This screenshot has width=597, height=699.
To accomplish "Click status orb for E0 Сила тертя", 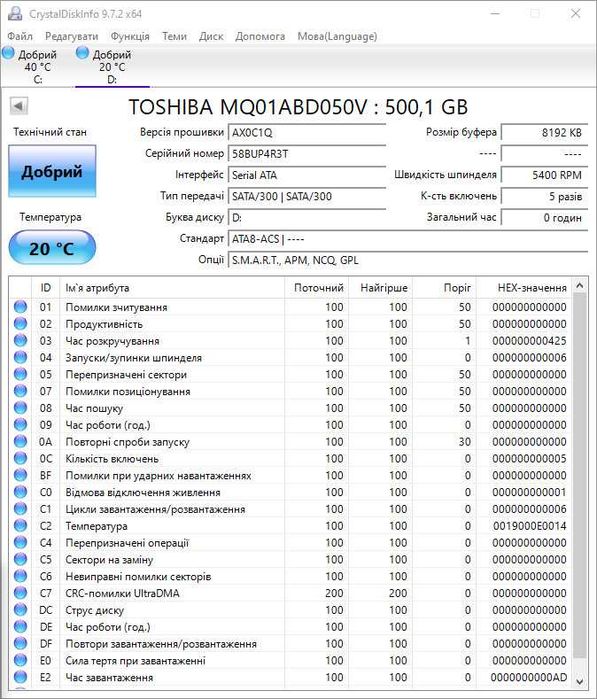I will click(21, 660).
